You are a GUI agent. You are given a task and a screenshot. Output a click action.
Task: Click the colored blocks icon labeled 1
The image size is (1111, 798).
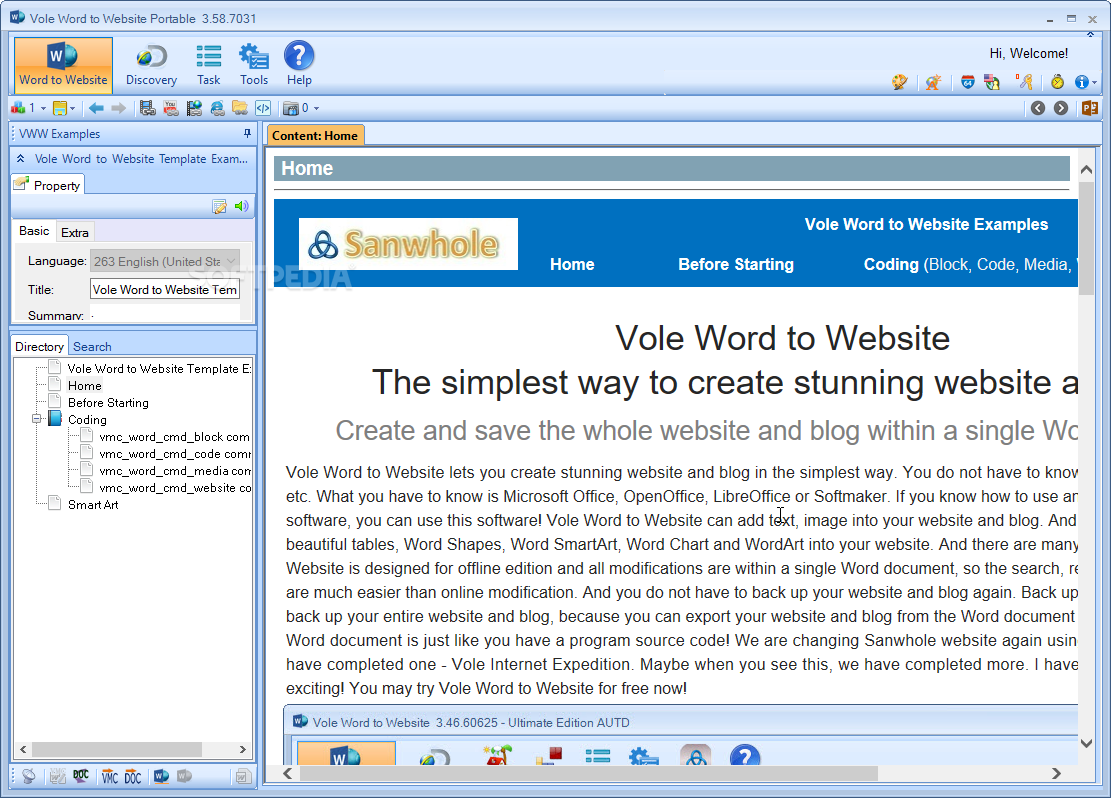19,108
